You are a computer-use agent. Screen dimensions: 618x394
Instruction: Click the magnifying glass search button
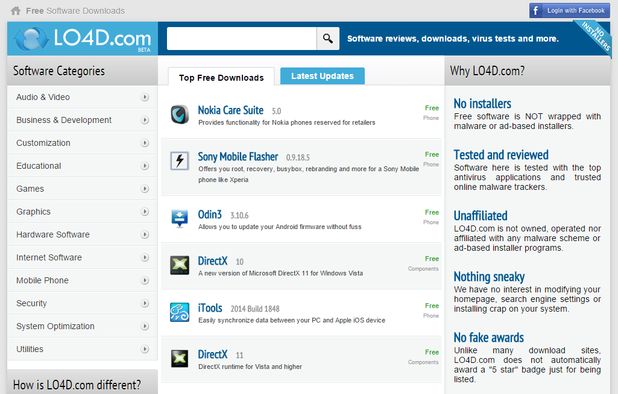click(328, 39)
